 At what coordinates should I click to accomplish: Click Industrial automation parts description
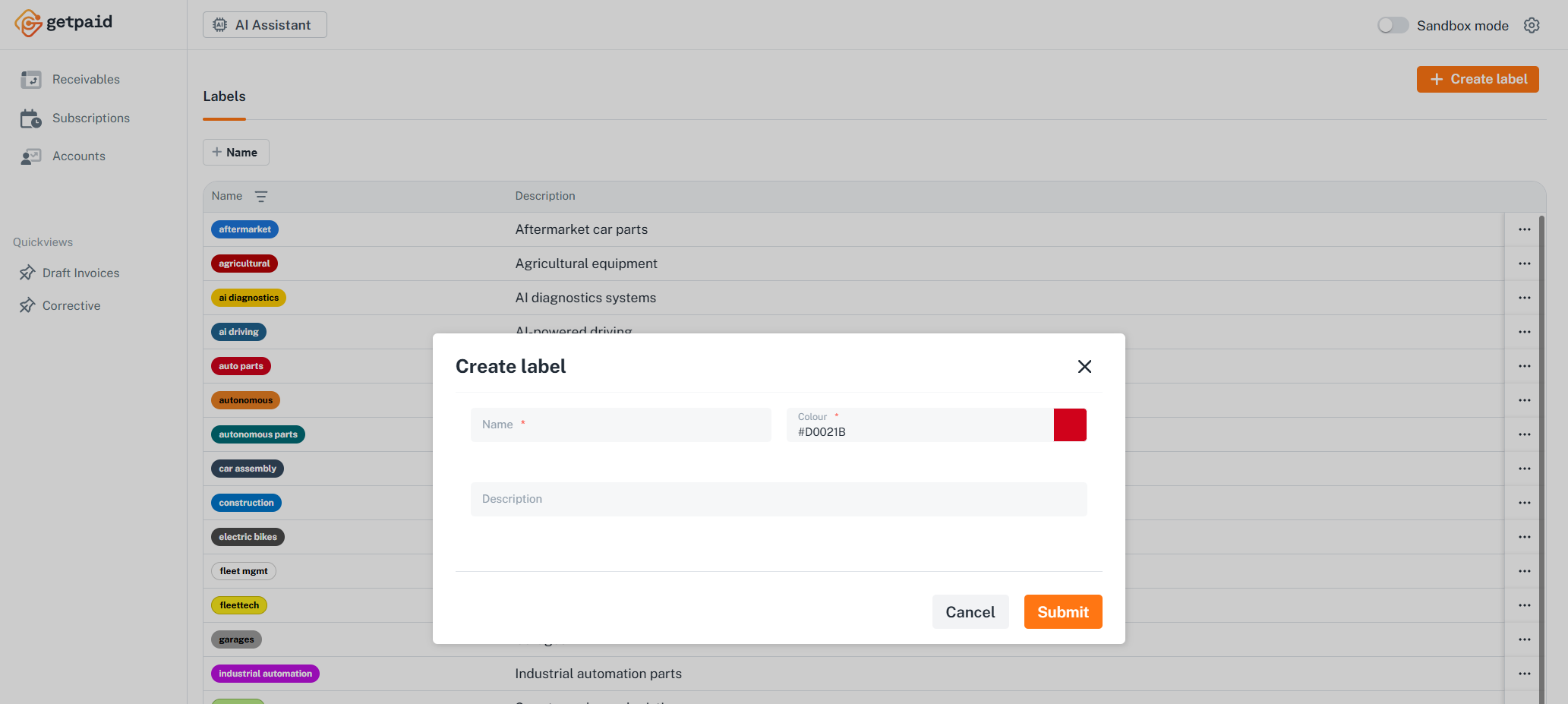click(x=598, y=674)
